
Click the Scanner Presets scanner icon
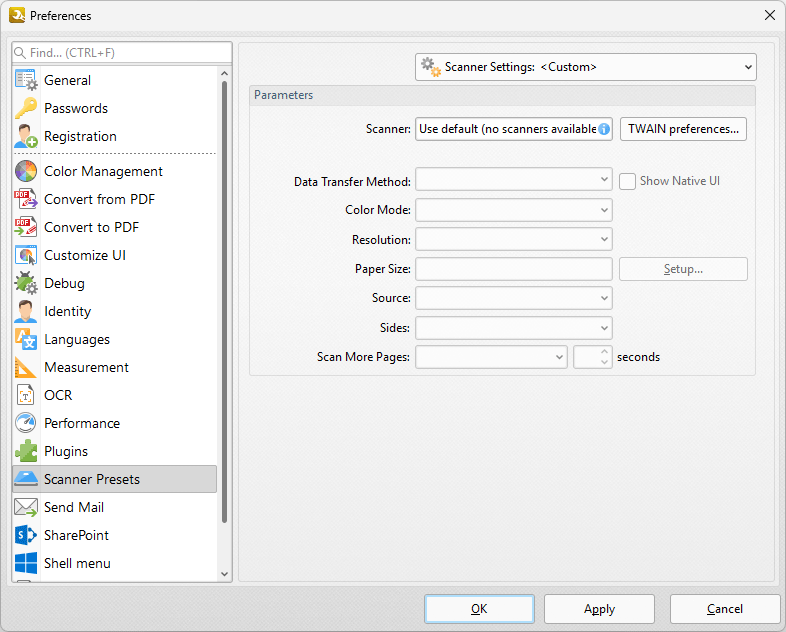[26, 479]
